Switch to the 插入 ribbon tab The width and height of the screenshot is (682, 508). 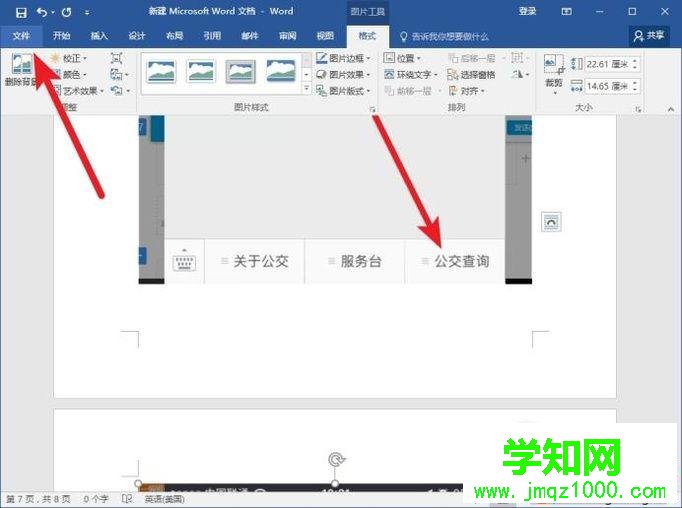99,36
